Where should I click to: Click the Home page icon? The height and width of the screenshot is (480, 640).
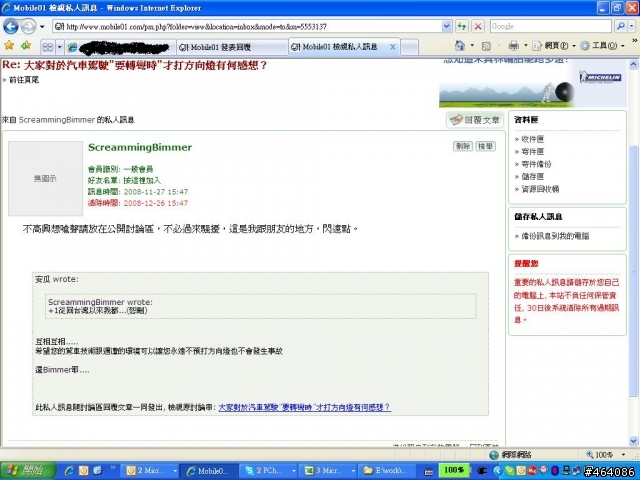click(460, 46)
